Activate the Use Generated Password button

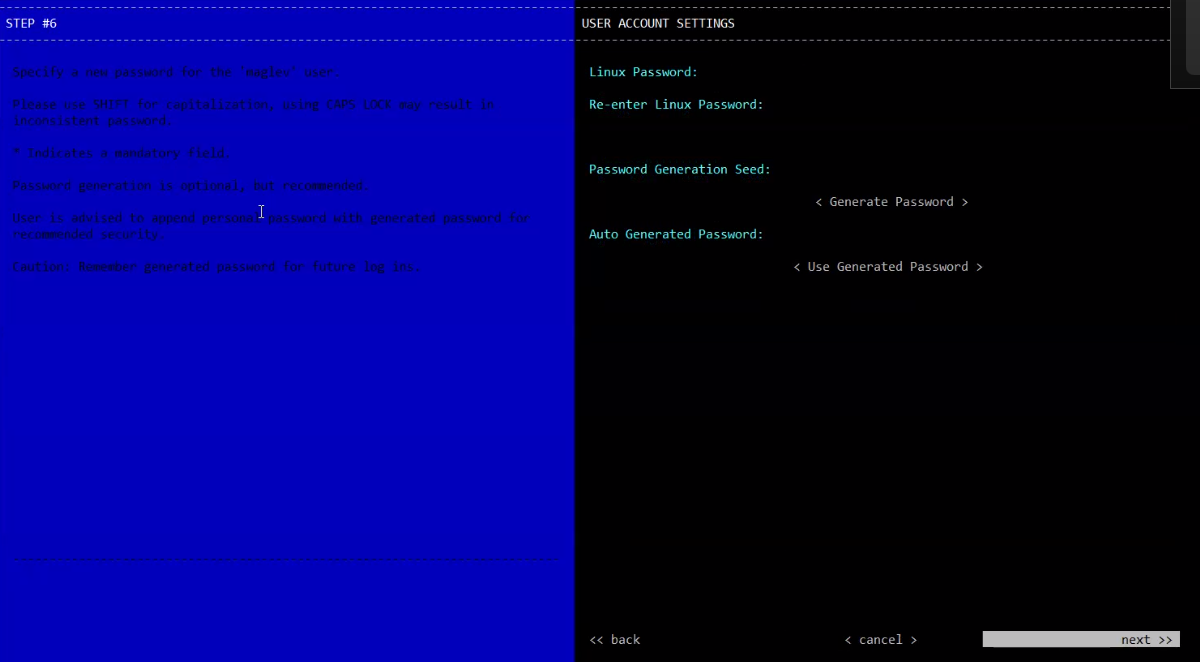coord(888,267)
